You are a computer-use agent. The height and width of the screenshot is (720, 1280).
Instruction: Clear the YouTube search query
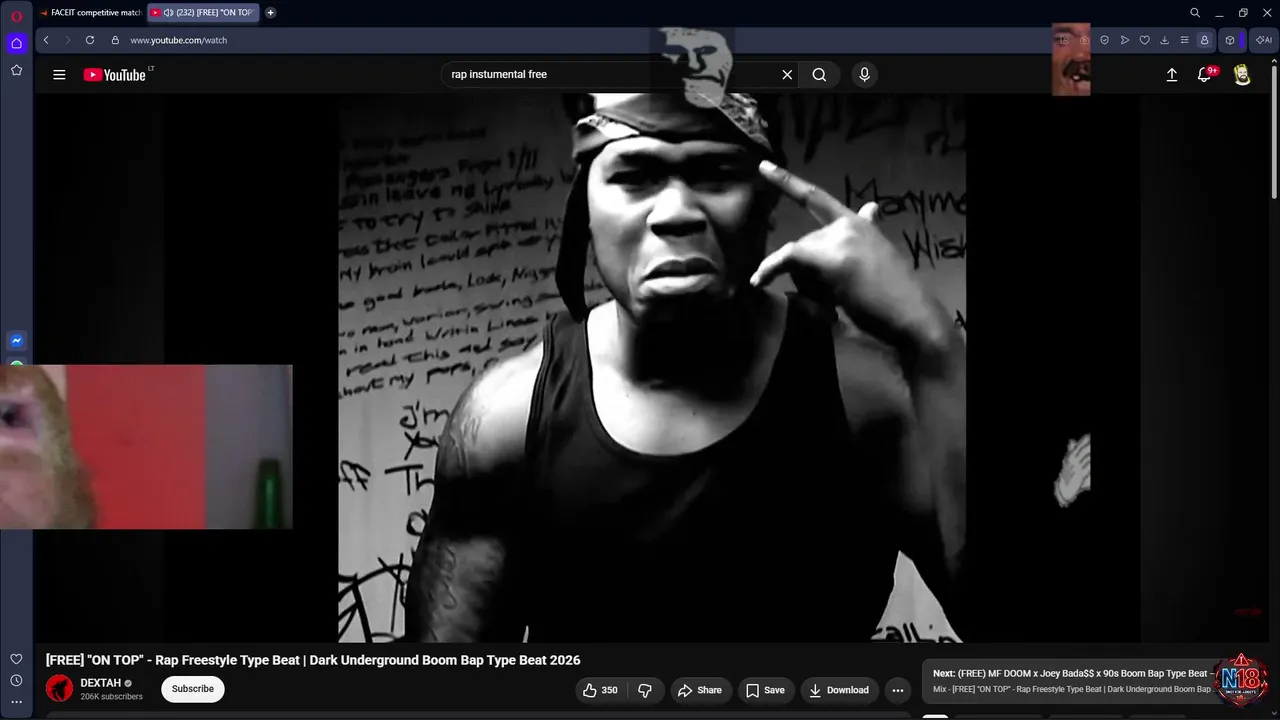tap(787, 74)
